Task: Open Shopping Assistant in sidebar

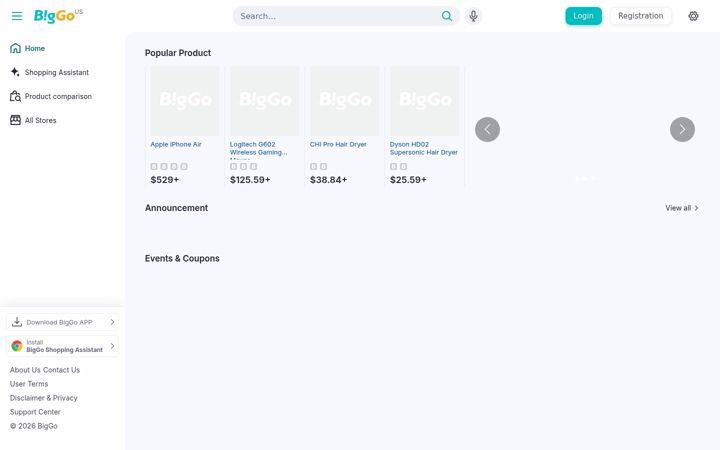Action: click(x=56, y=72)
